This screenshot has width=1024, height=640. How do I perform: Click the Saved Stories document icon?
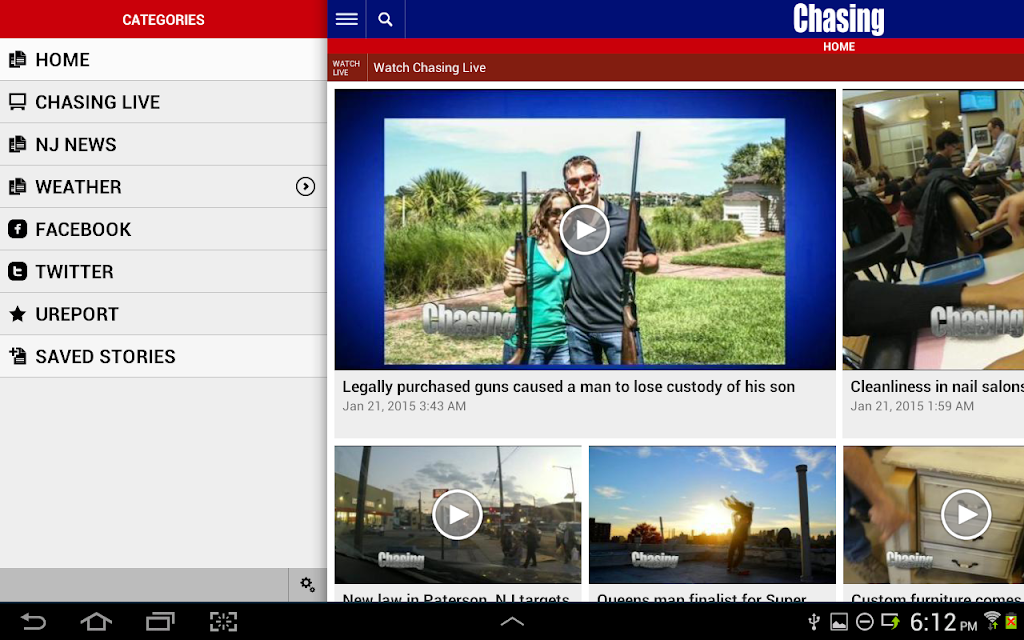tap(18, 357)
